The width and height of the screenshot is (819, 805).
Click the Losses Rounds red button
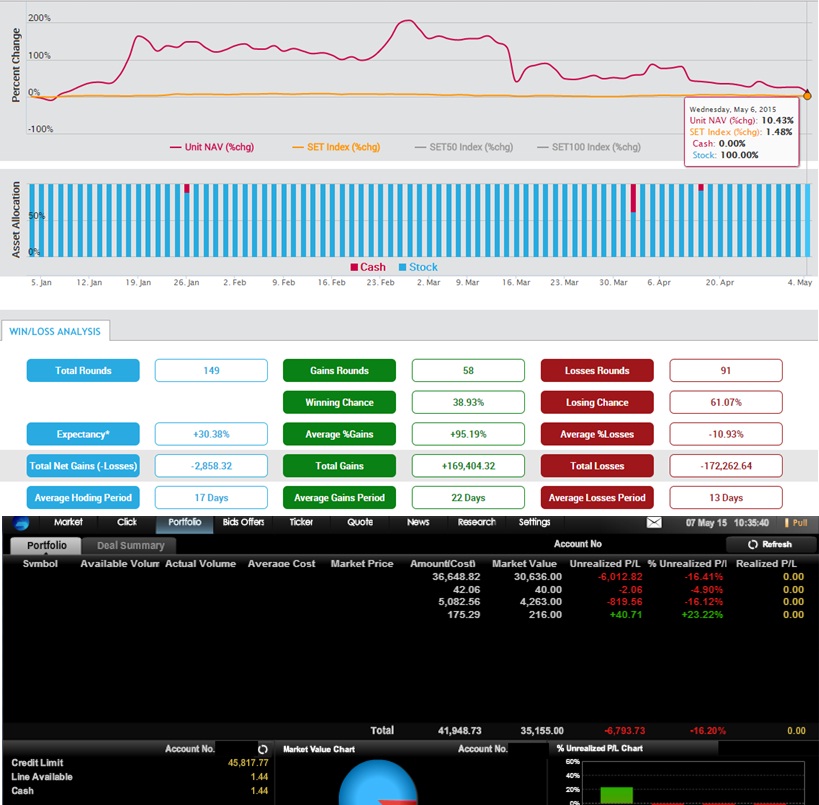click(597, 370)
